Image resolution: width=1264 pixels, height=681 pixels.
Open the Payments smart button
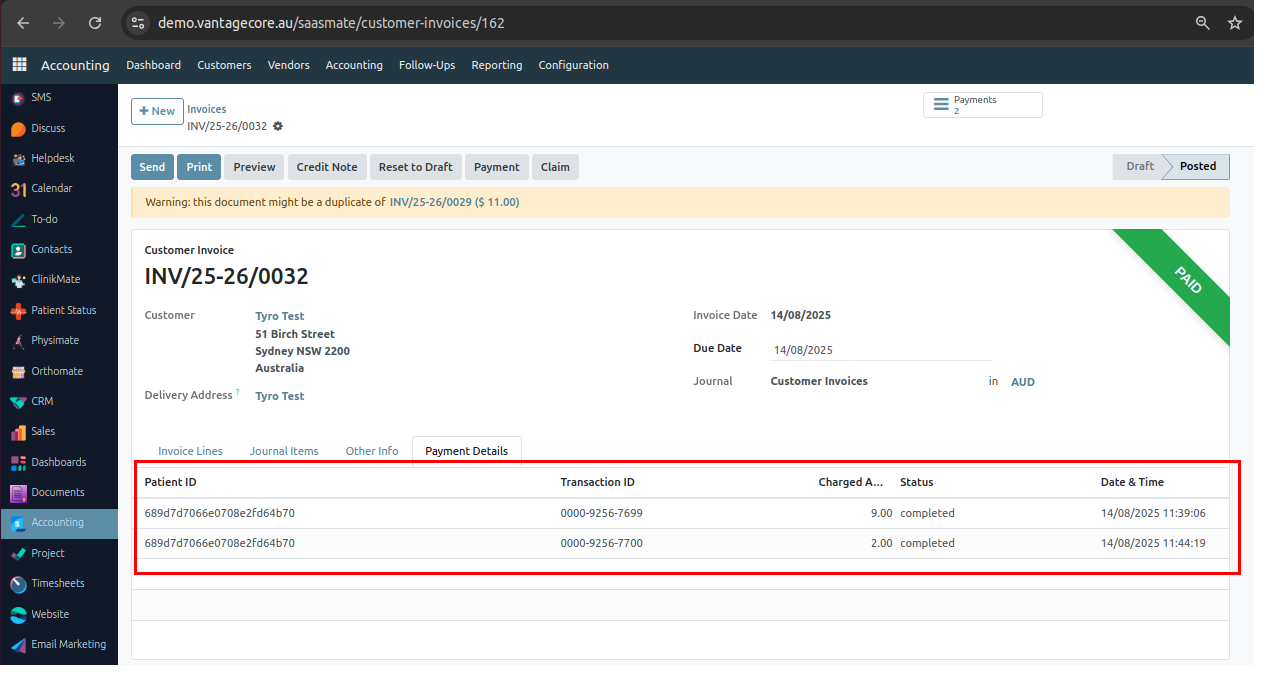point(982,105)
